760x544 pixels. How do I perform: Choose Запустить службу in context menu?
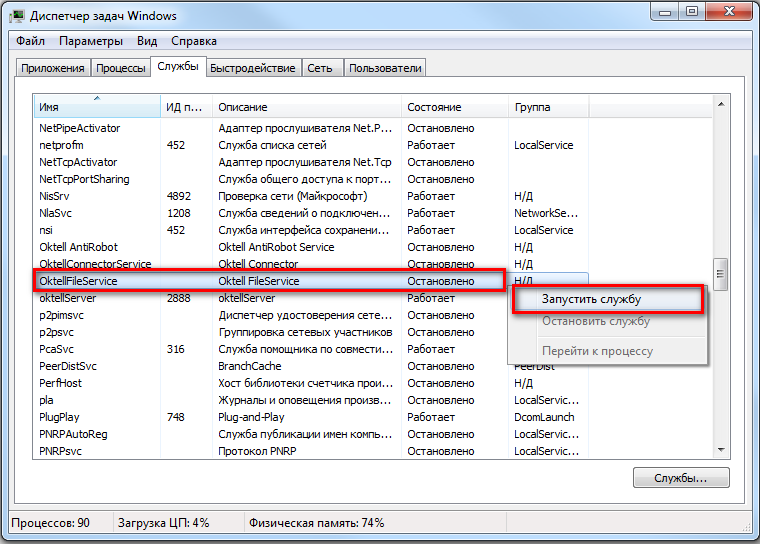(590, 299)
